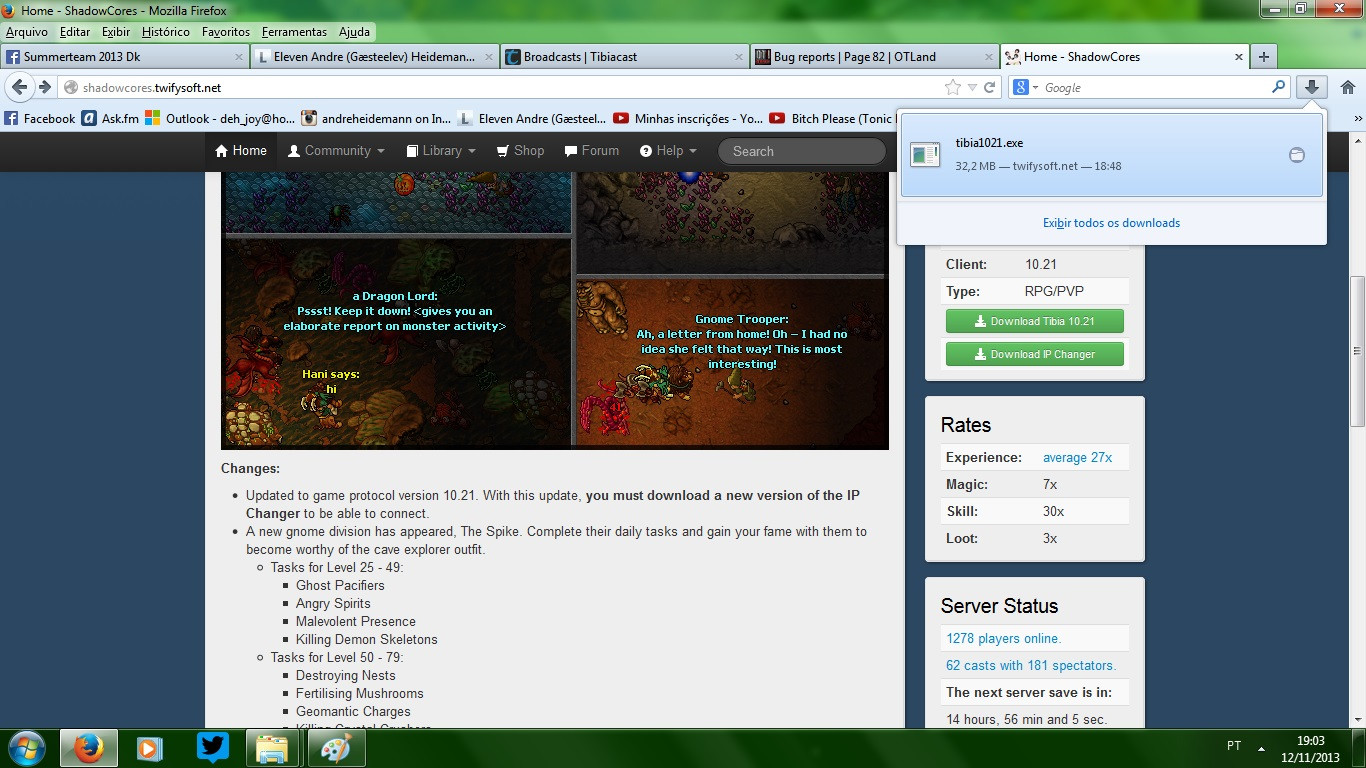This screenshot has height=768, width=1366.
Task: Click the site Search input field
Action: click(802, 151)
